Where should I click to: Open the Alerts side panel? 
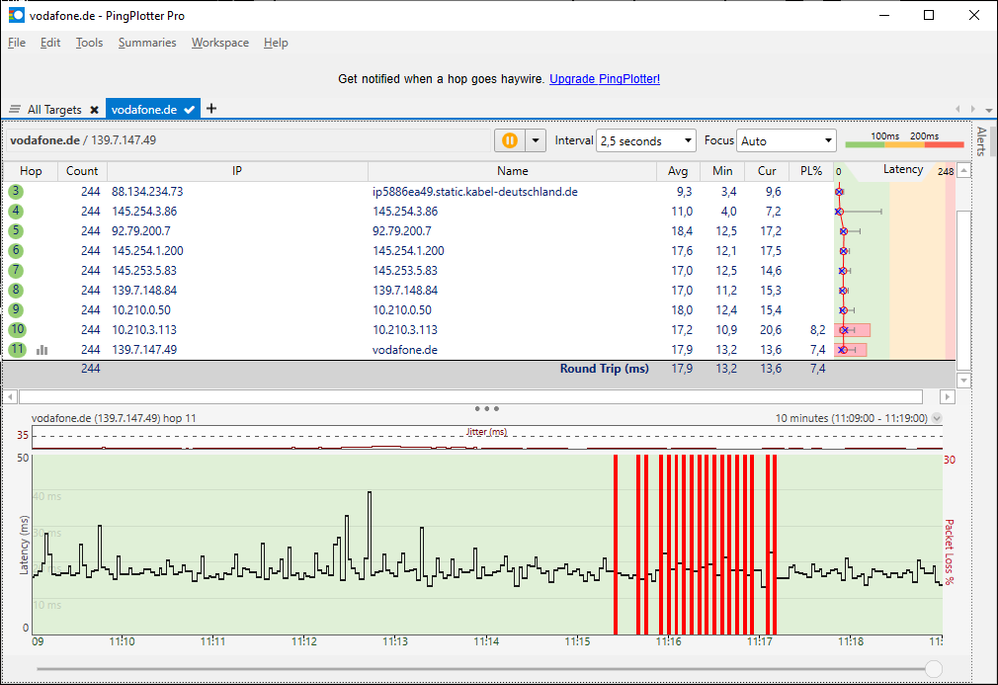[x=981, y=142]
